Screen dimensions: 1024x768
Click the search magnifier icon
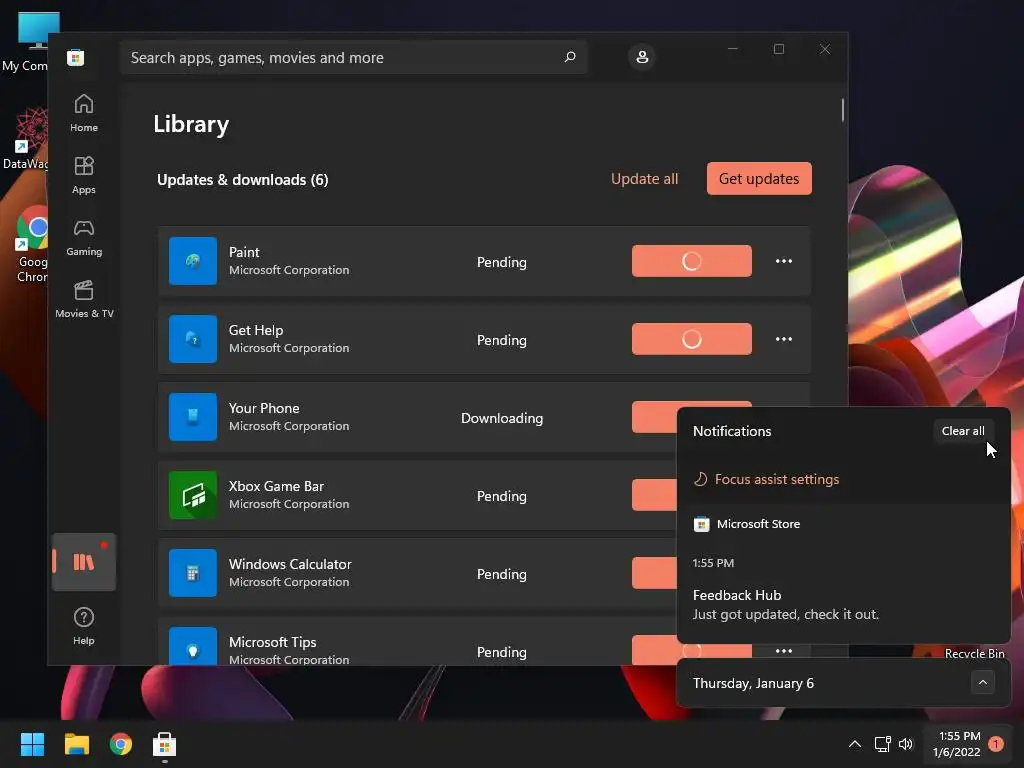[569, 57]
